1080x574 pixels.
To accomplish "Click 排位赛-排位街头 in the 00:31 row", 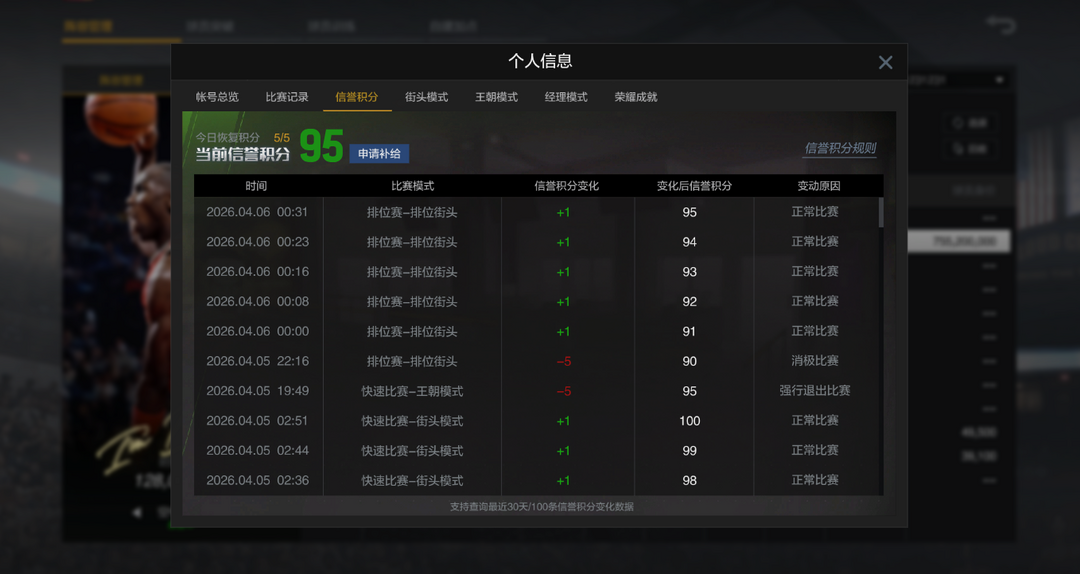I will coord(412,212).
